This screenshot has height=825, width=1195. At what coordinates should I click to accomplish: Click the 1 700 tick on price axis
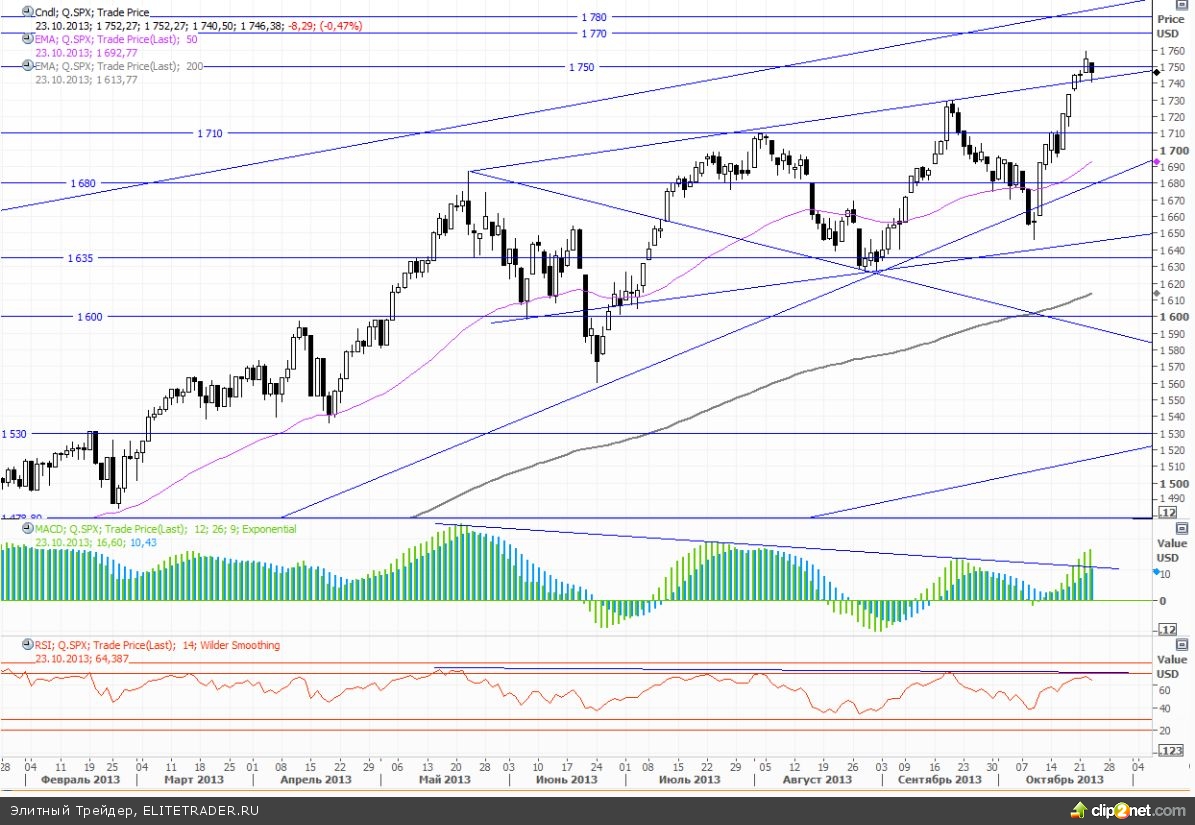(1174, 151)
